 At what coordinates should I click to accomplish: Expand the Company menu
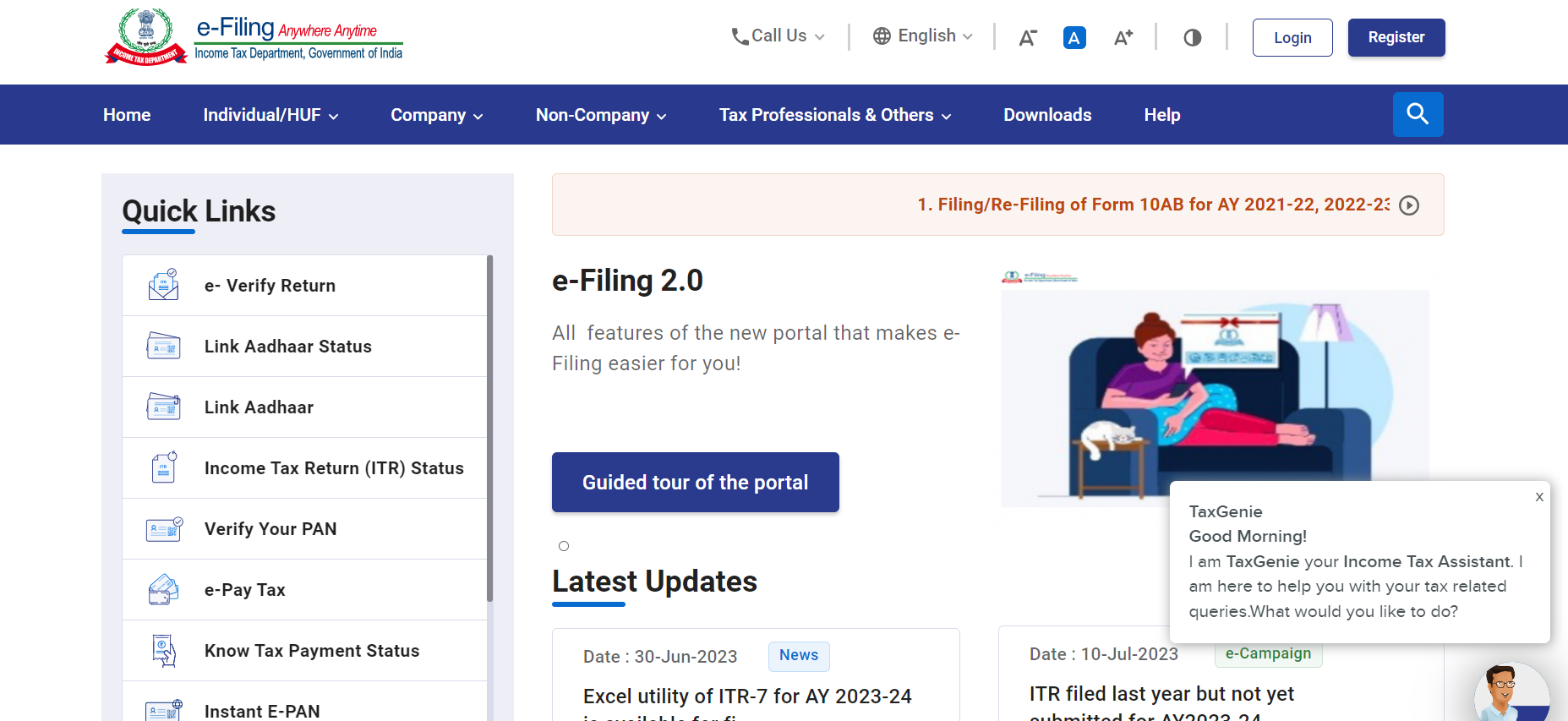(437, 115)
